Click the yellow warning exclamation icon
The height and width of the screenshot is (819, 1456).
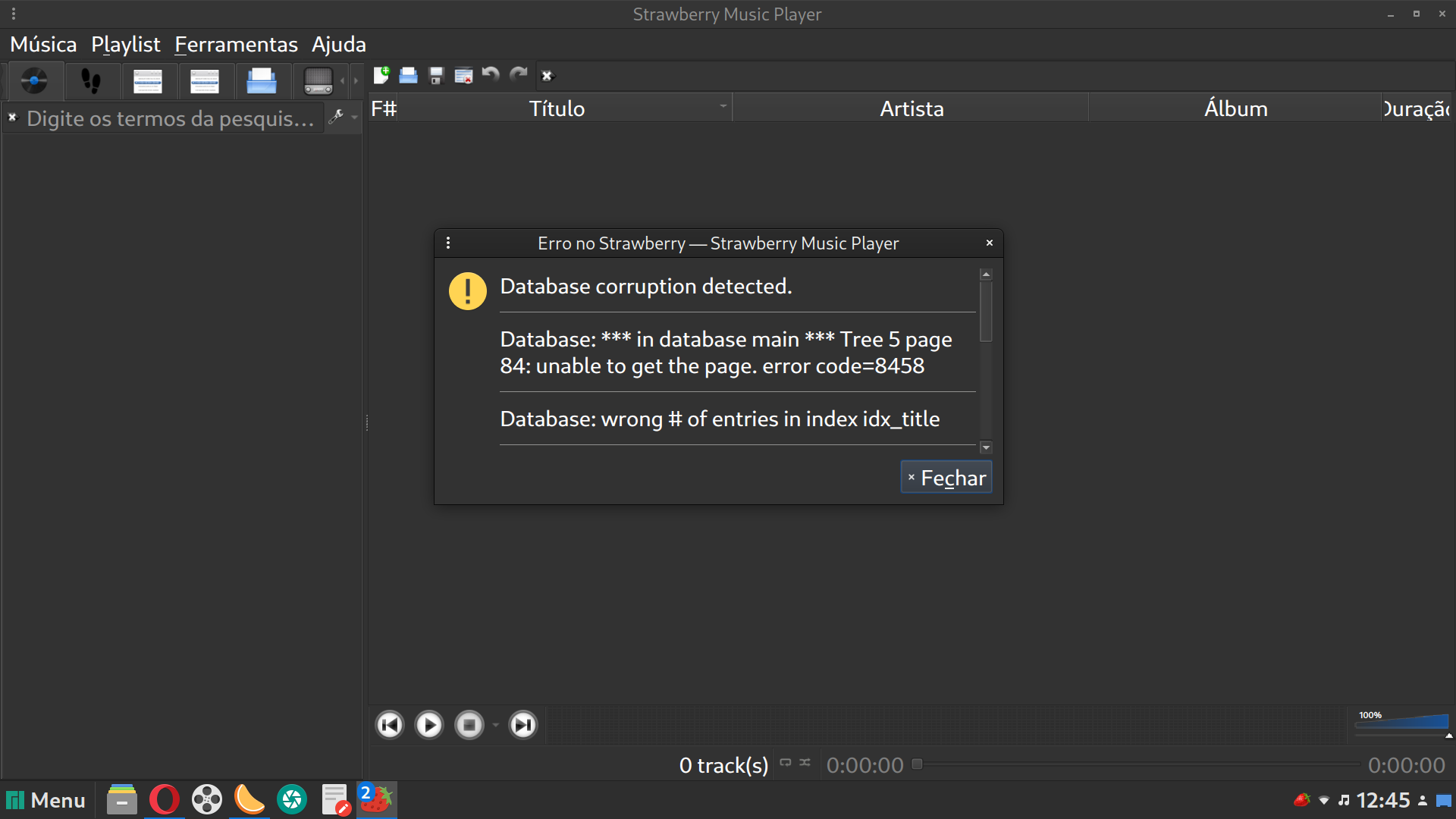pos(468,291)
